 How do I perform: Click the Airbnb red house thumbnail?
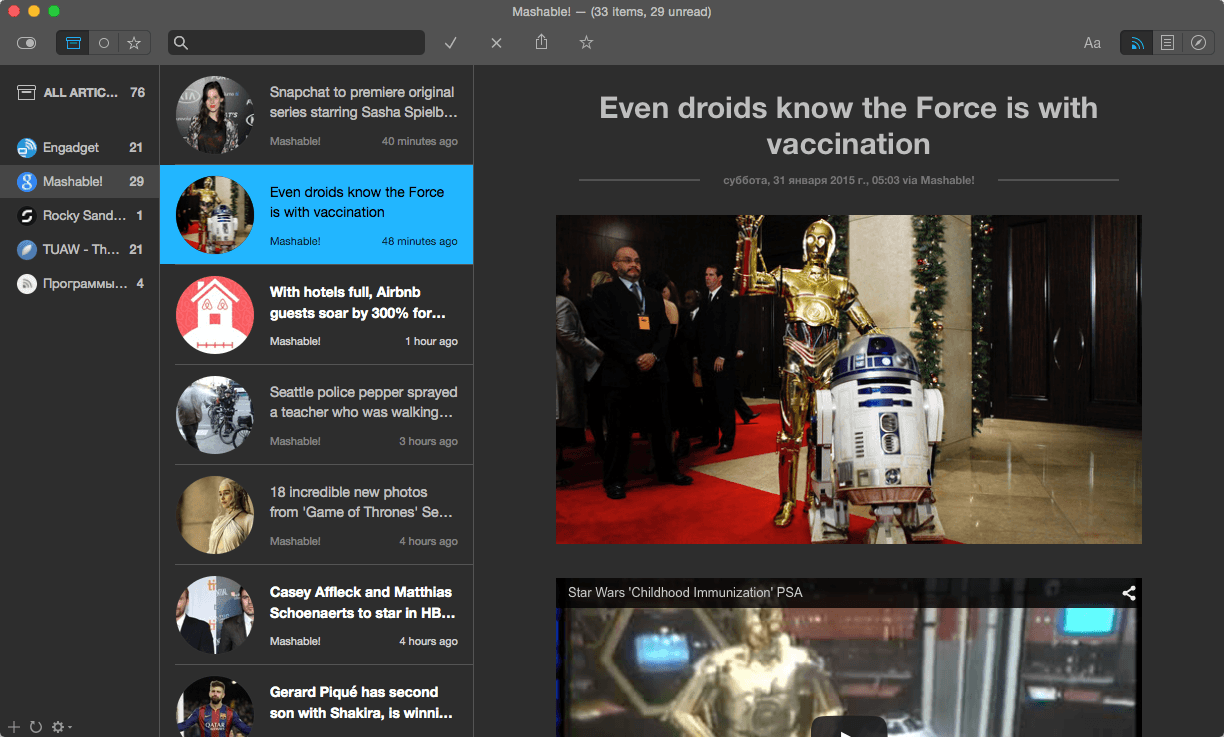click(215, 315)
